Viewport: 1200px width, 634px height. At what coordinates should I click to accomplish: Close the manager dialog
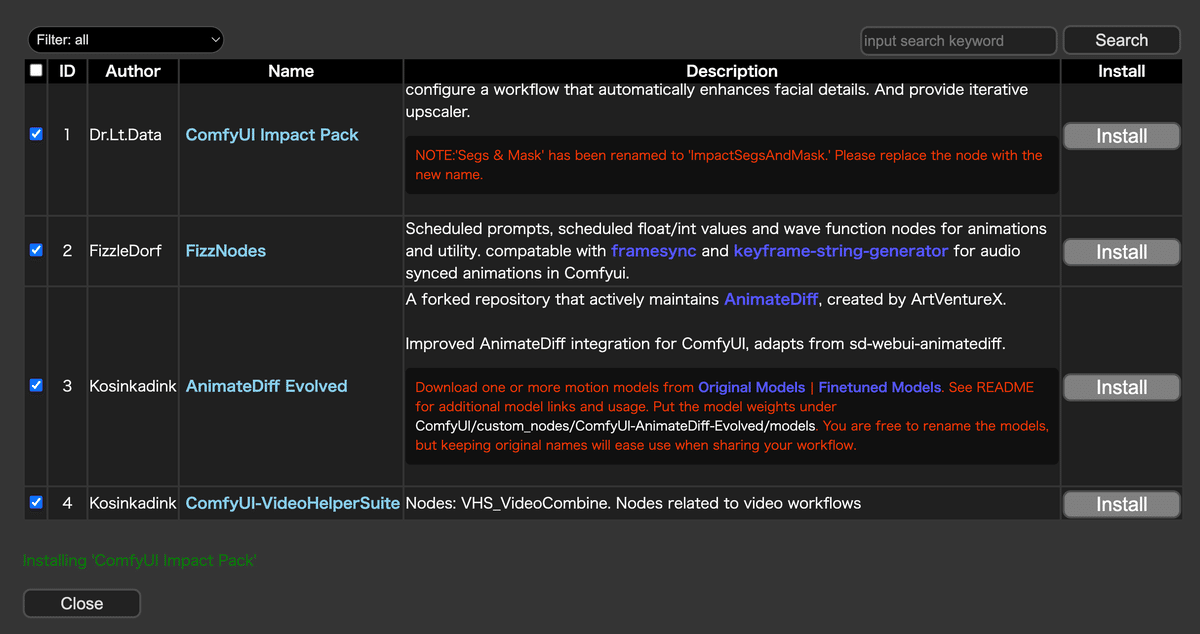pyautogui.click(x=82, y=603)
